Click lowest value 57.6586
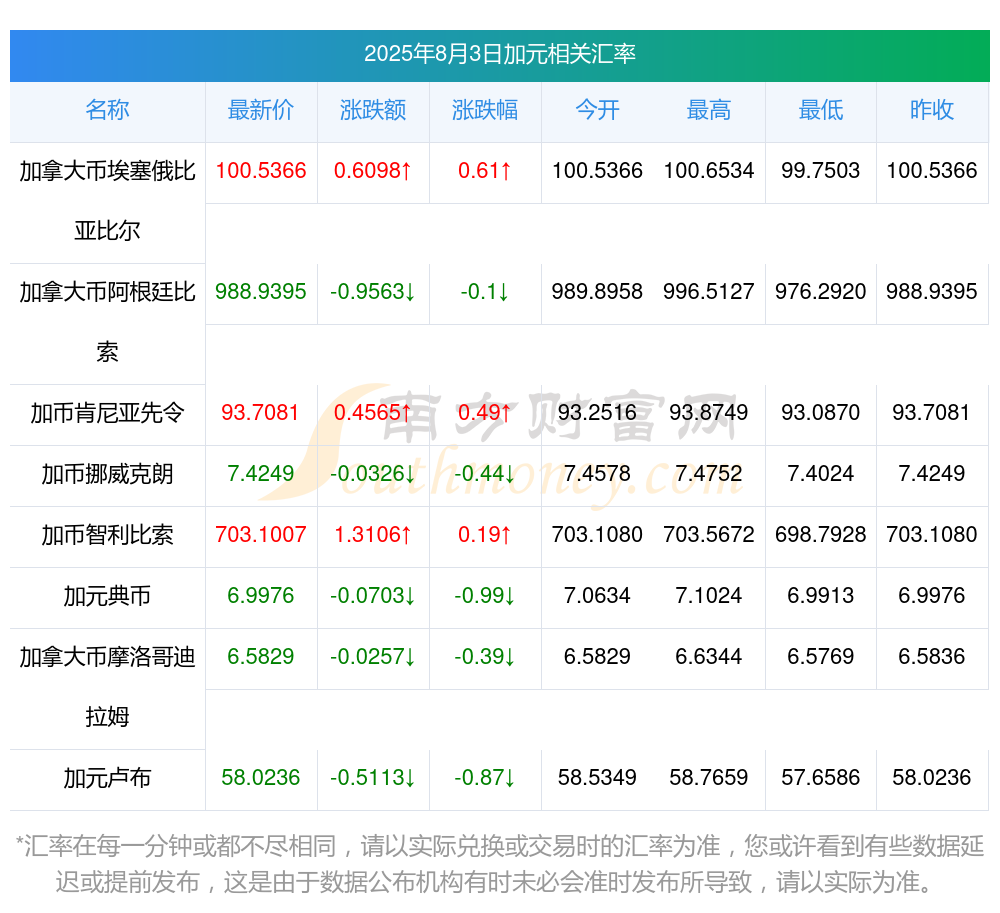This screenshot has width=1000, height=913. click(821, 778)
